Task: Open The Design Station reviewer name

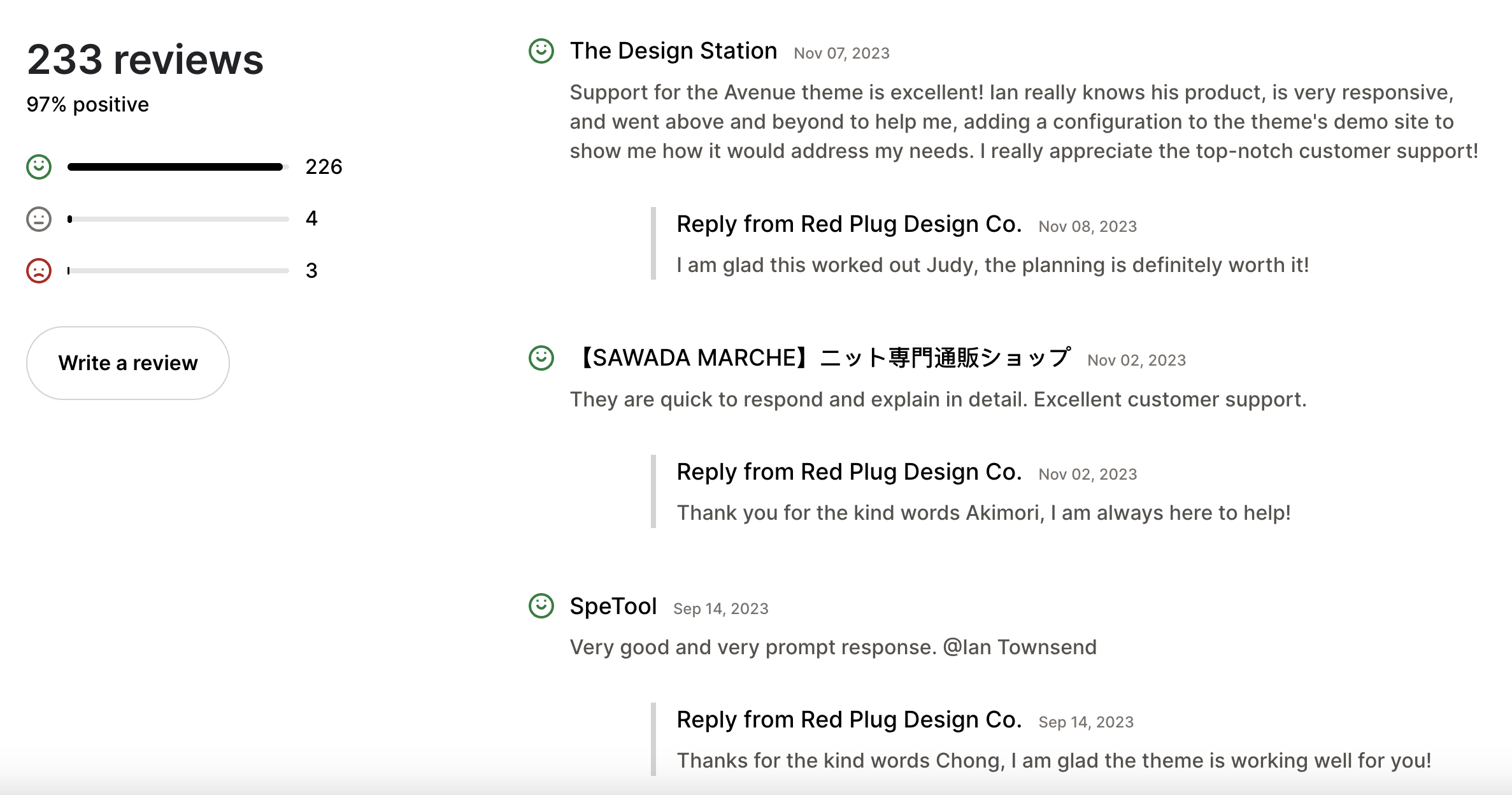Action: 673,50
